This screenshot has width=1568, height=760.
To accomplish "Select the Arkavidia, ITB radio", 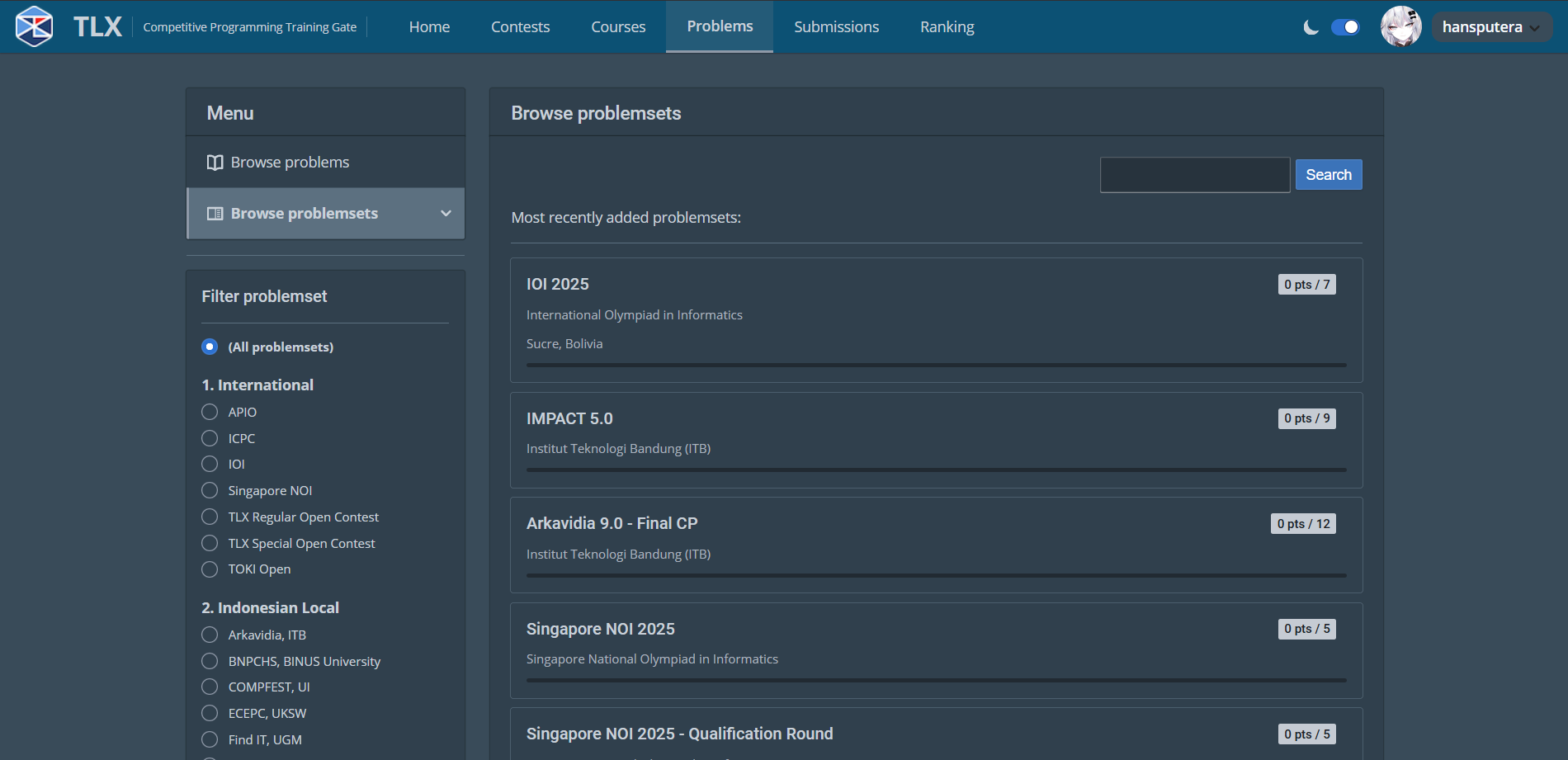I will click(210, 635).
